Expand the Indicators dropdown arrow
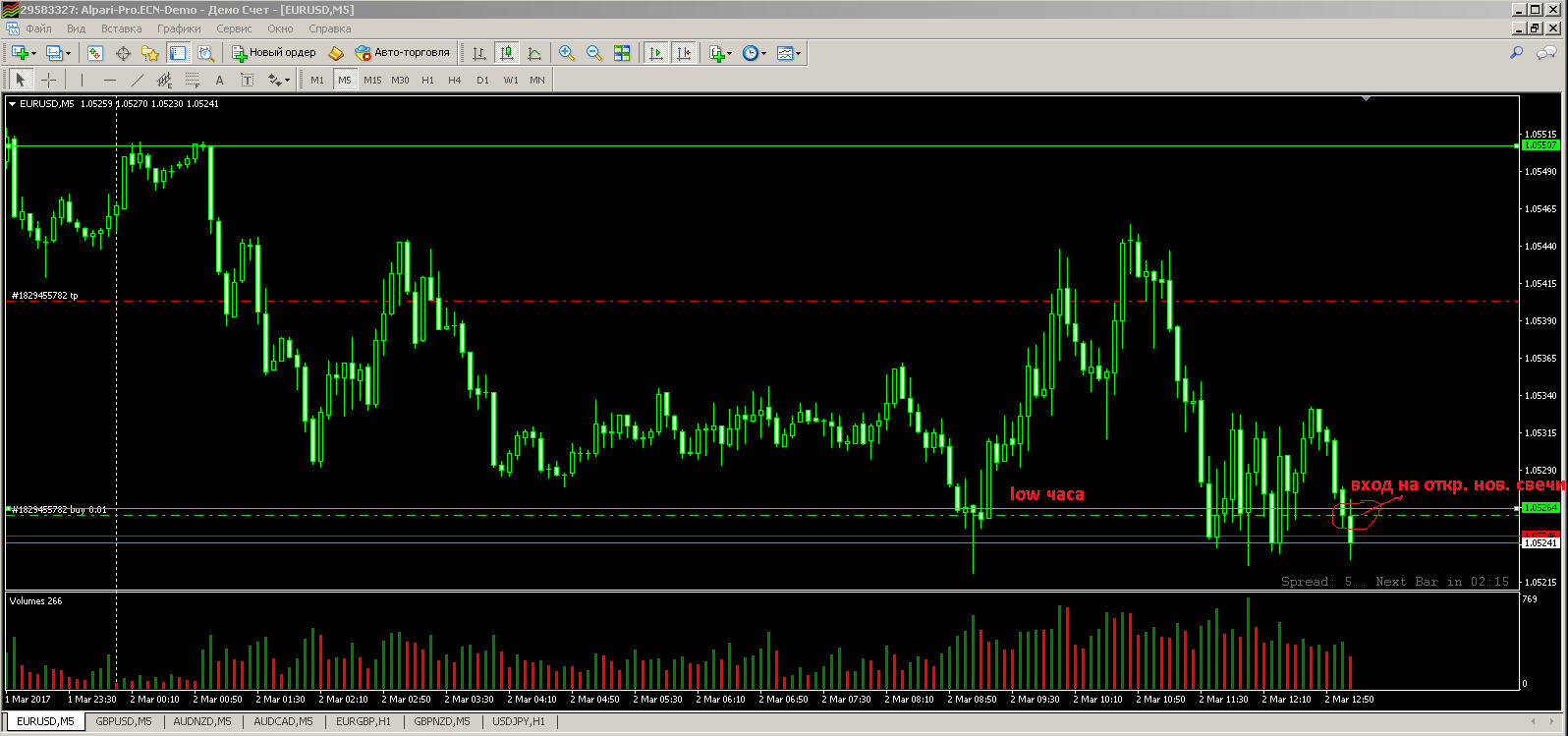The image size is (1568, 736). [x=729, y=53]
